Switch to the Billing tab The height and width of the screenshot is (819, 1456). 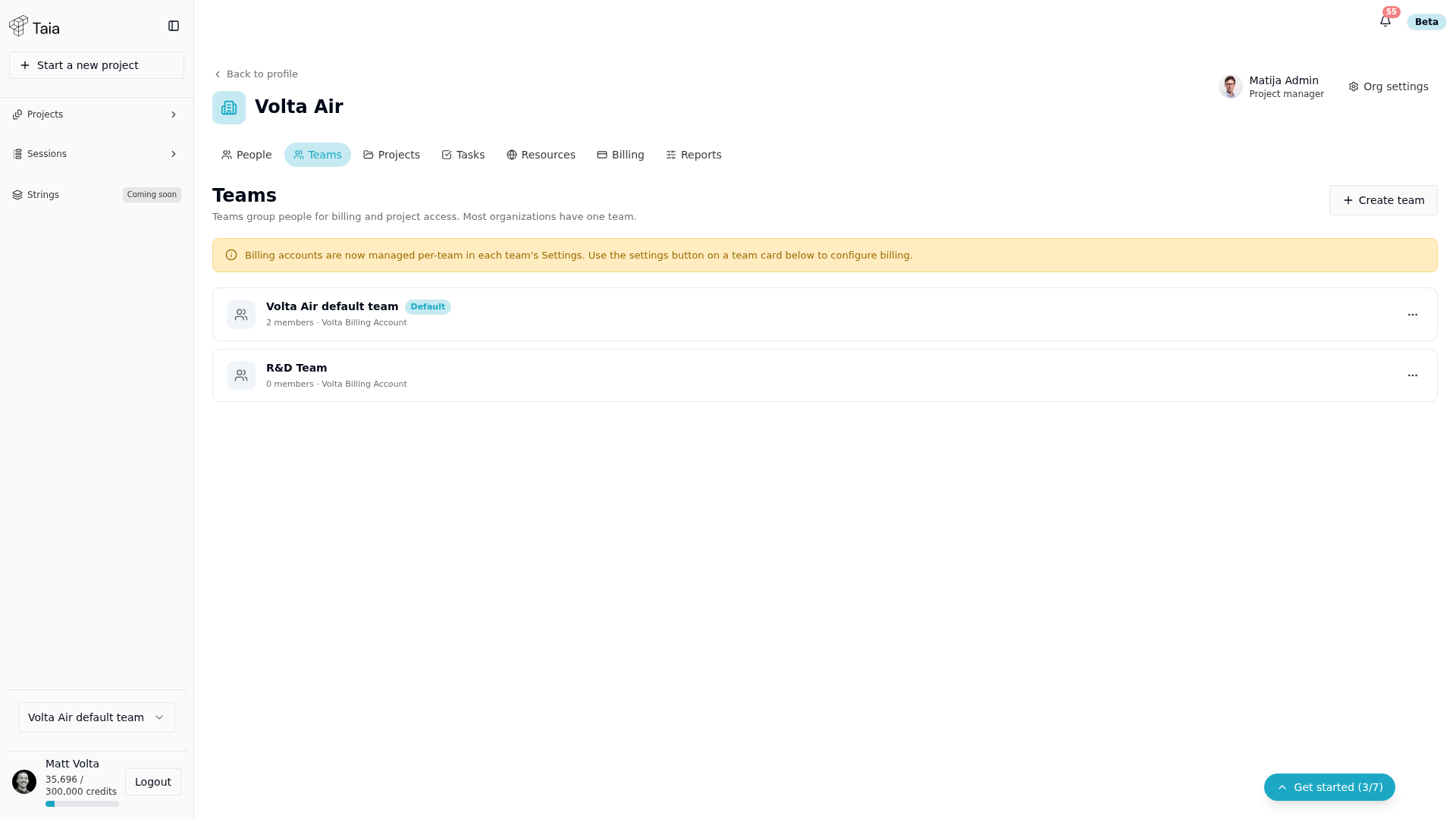coord(620,155)
